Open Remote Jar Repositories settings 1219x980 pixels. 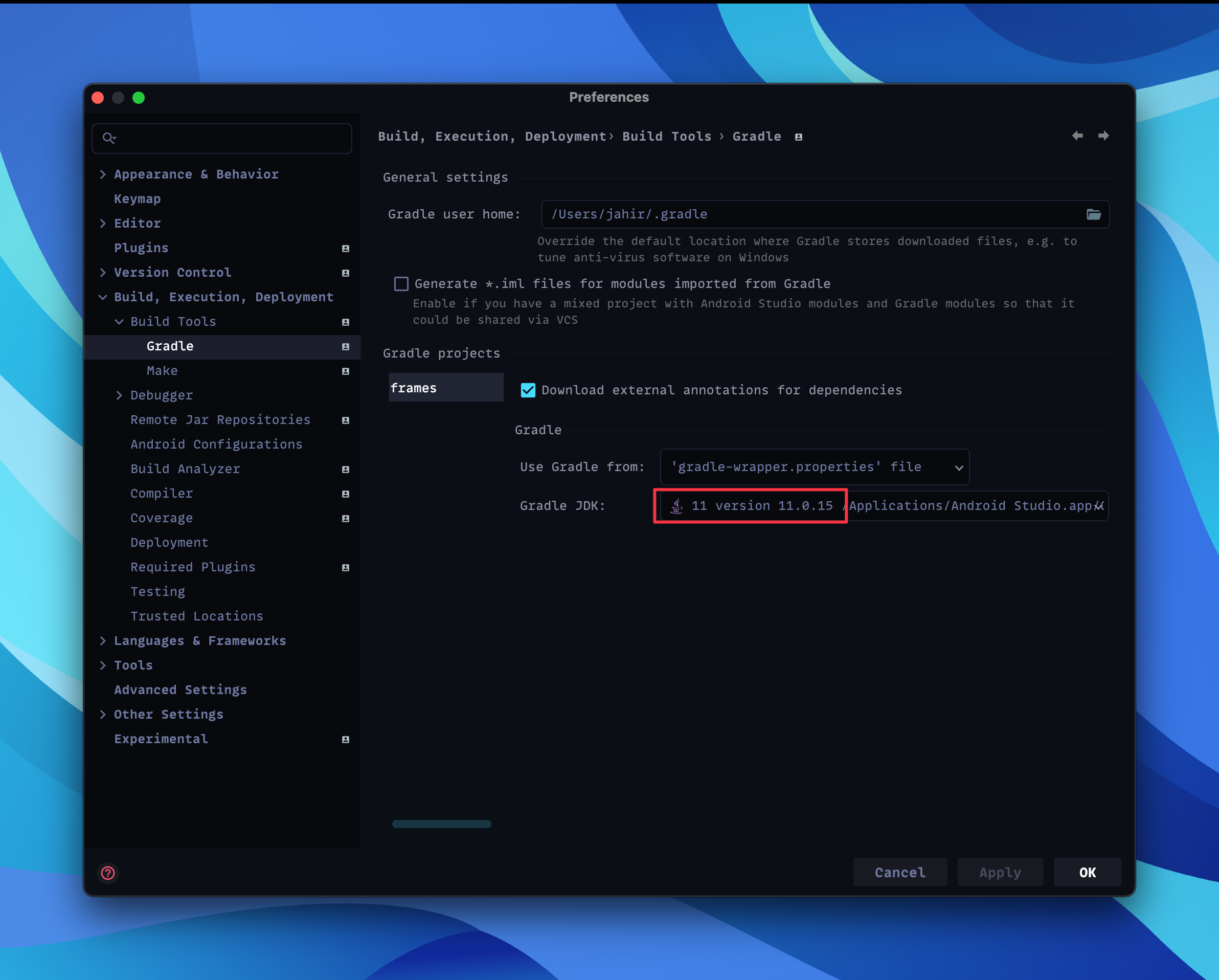pos(220,419)
